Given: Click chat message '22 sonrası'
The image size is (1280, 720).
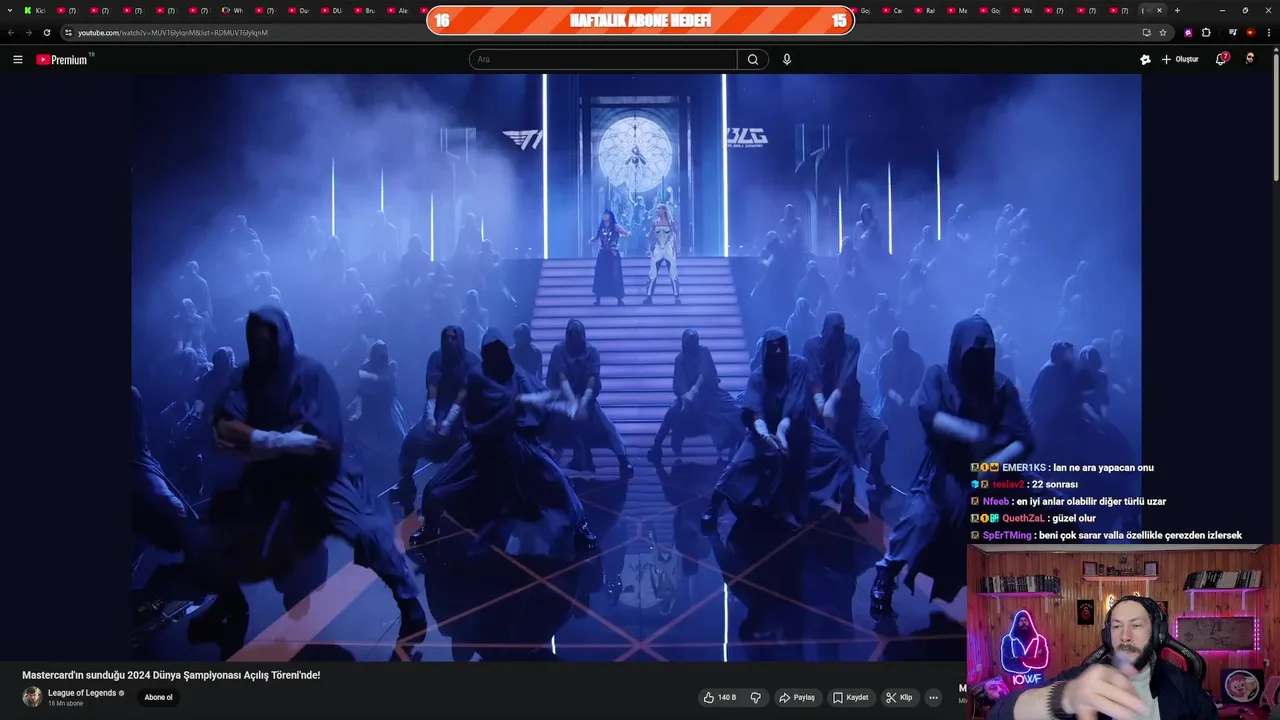Looking at the screenshot, I should coord(1023,485).
